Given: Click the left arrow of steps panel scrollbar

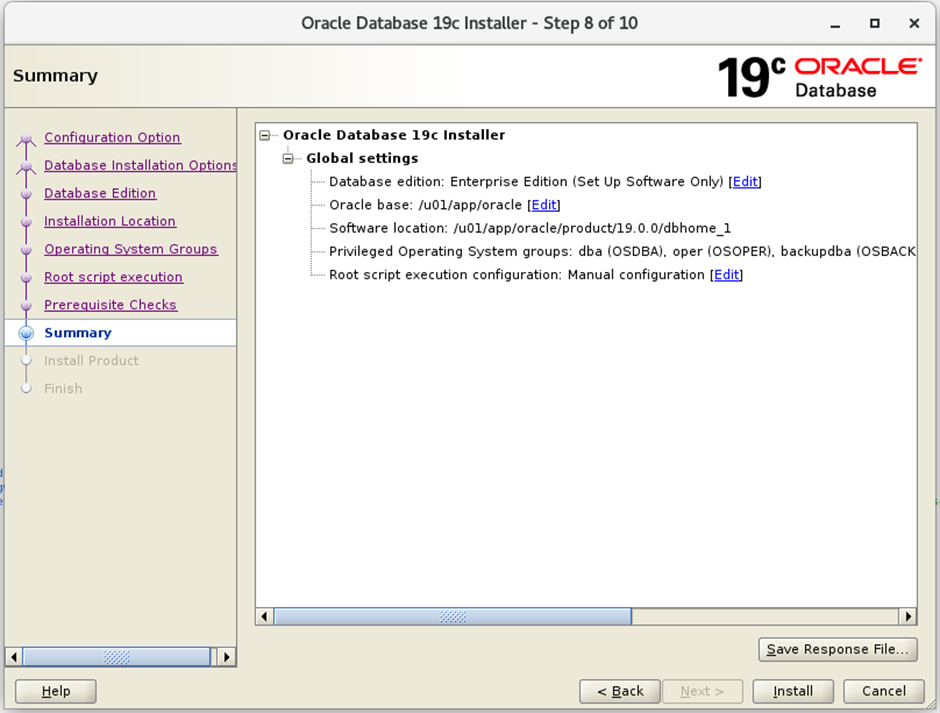Looking at the screenshot, I should pos(14,657).
